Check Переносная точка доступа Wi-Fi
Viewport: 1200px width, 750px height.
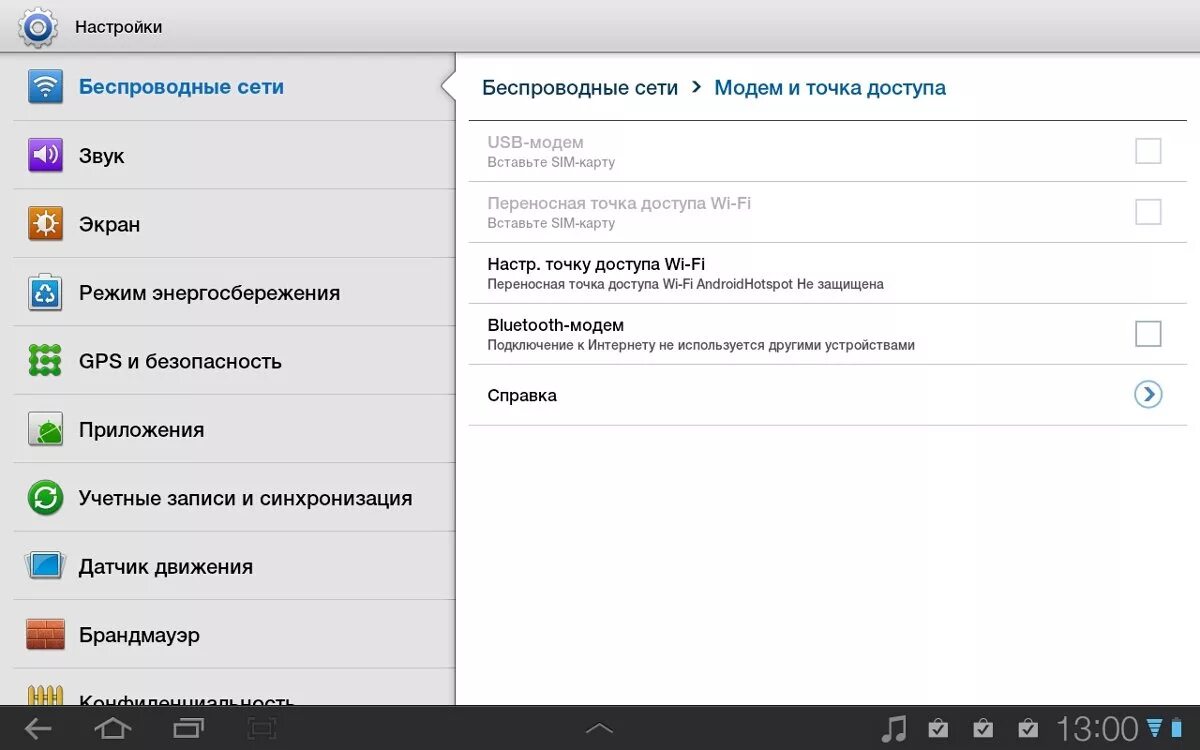[1147, 211]
